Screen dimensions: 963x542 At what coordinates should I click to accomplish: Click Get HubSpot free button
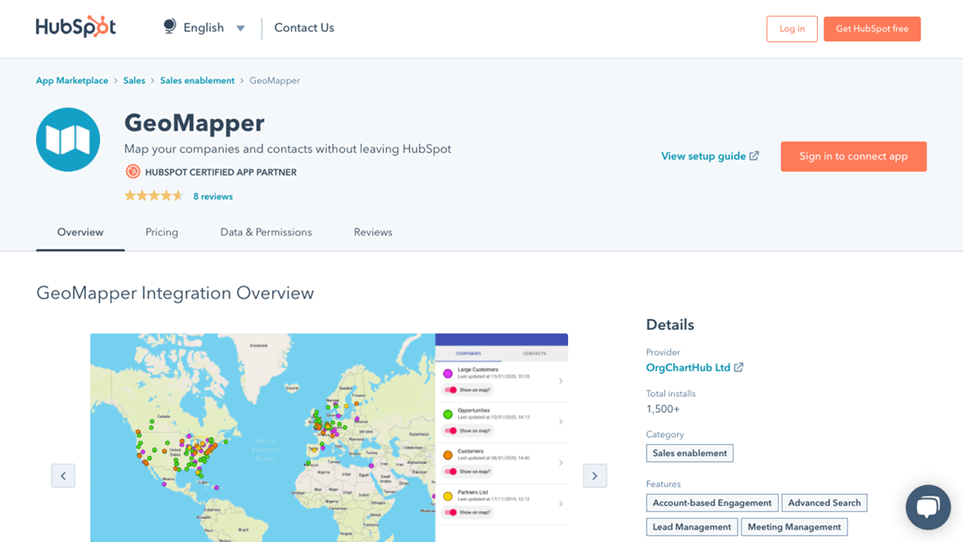[872, 29]
